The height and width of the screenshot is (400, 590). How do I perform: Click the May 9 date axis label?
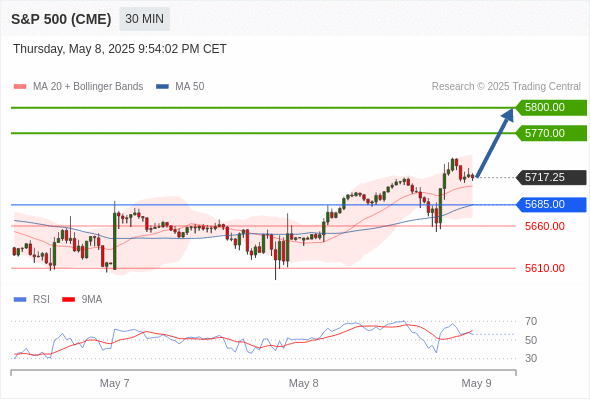coord(476,383)
